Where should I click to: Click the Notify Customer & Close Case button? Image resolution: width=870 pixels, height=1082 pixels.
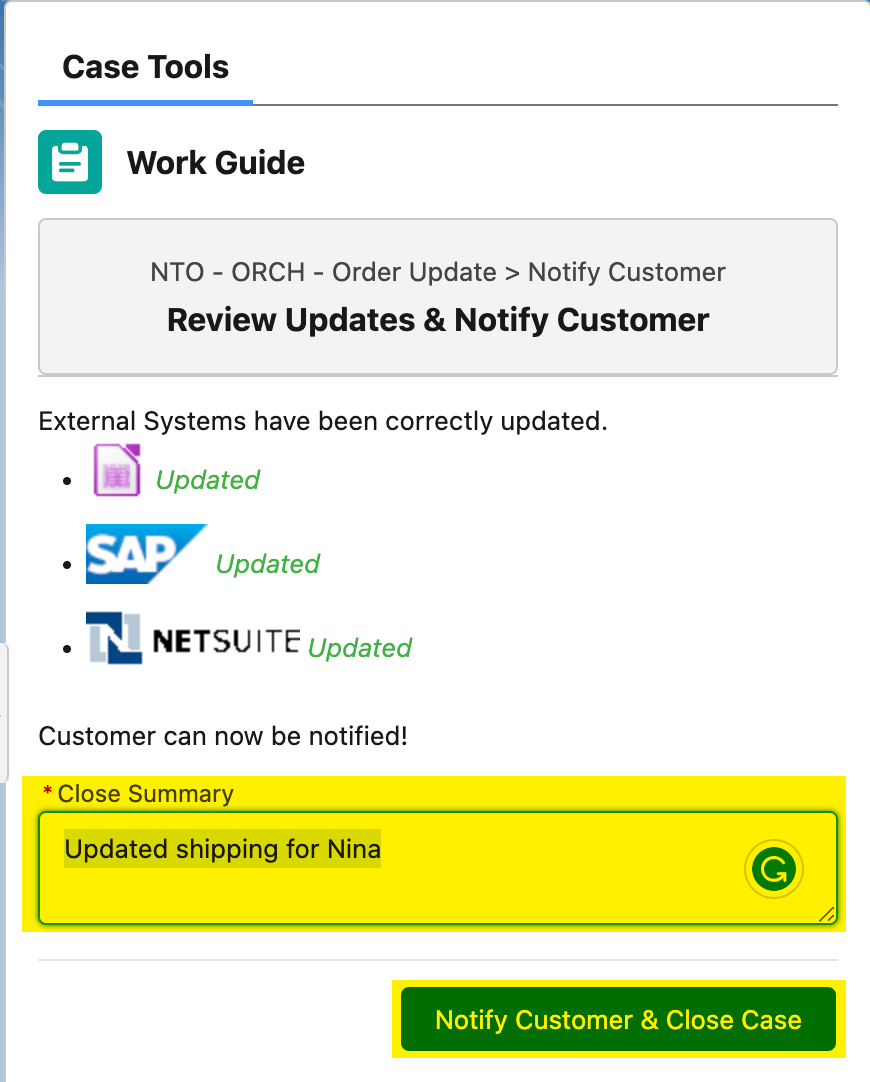(618, 1019)
